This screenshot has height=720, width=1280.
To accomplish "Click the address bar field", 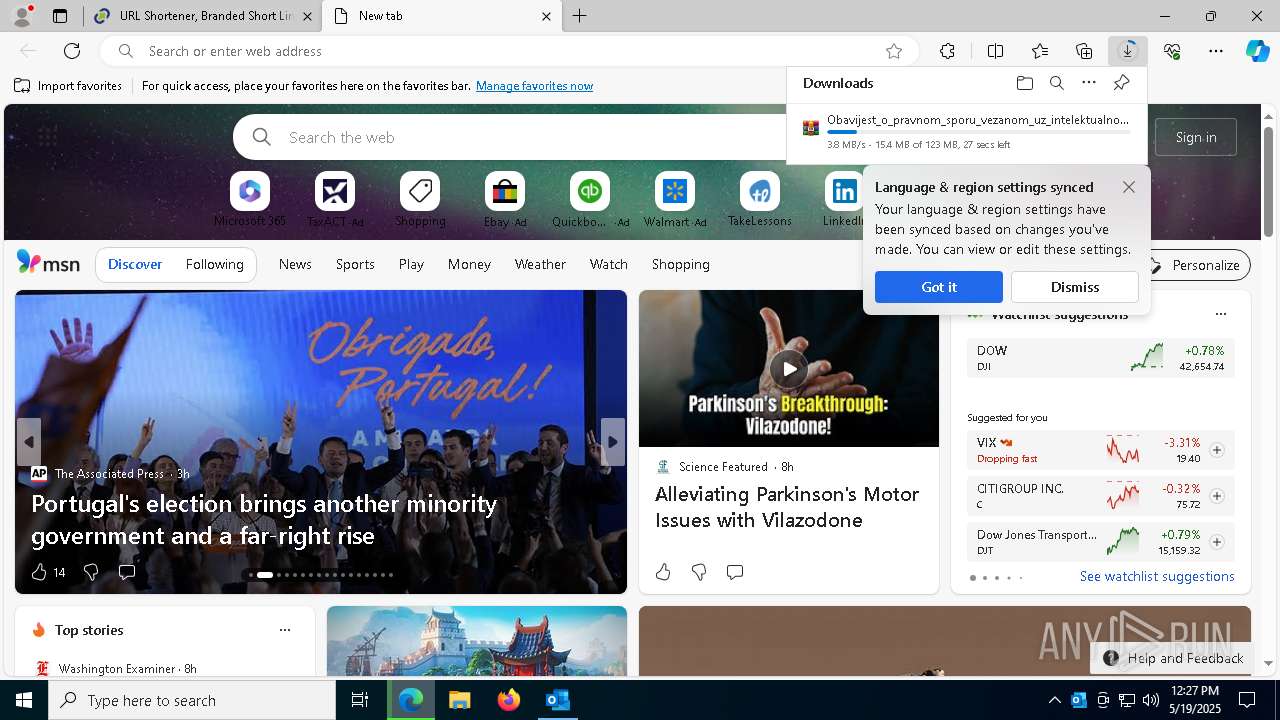I will pos(508,51).
